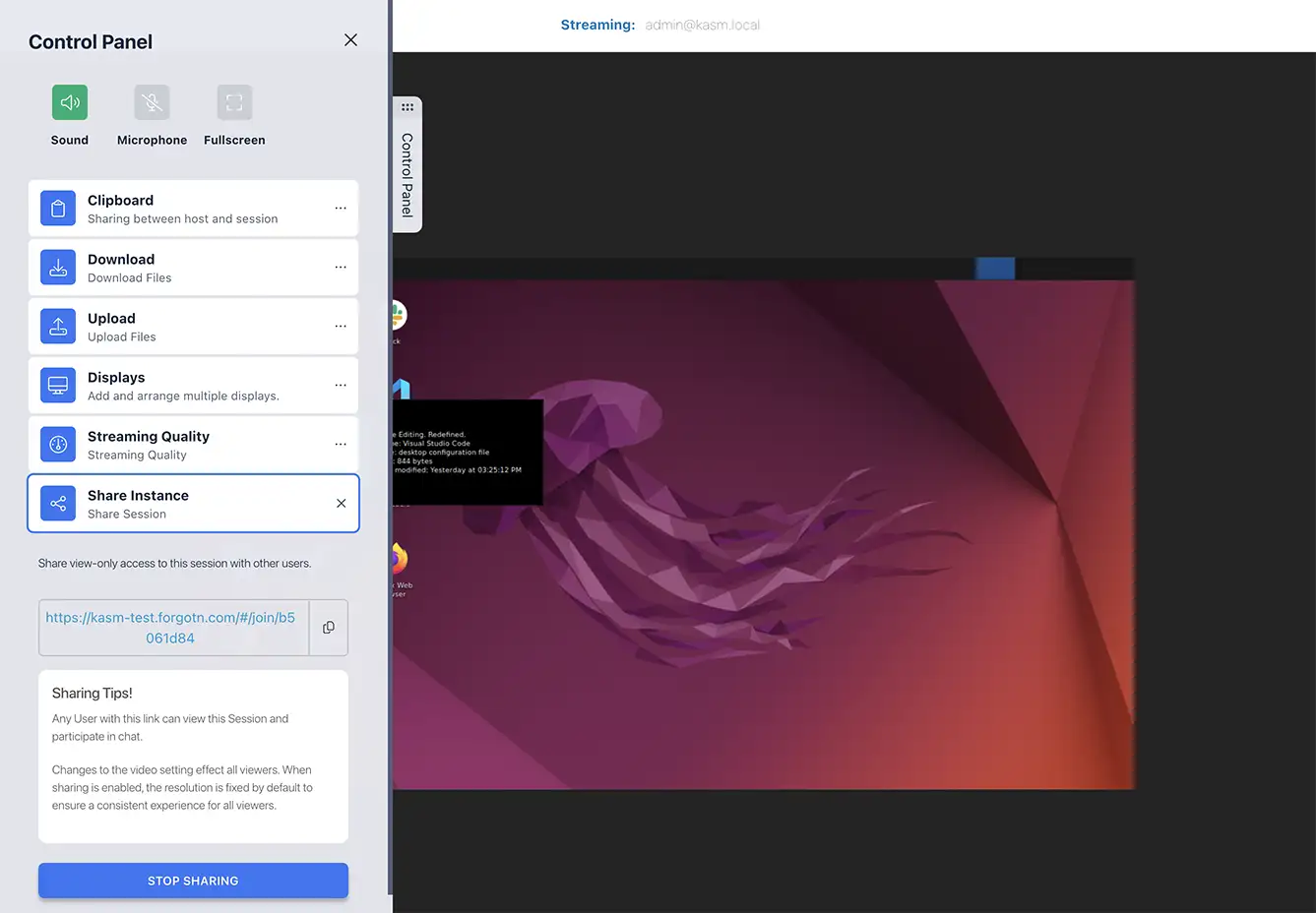Expand the Clipboard options menu

point(341,208)
